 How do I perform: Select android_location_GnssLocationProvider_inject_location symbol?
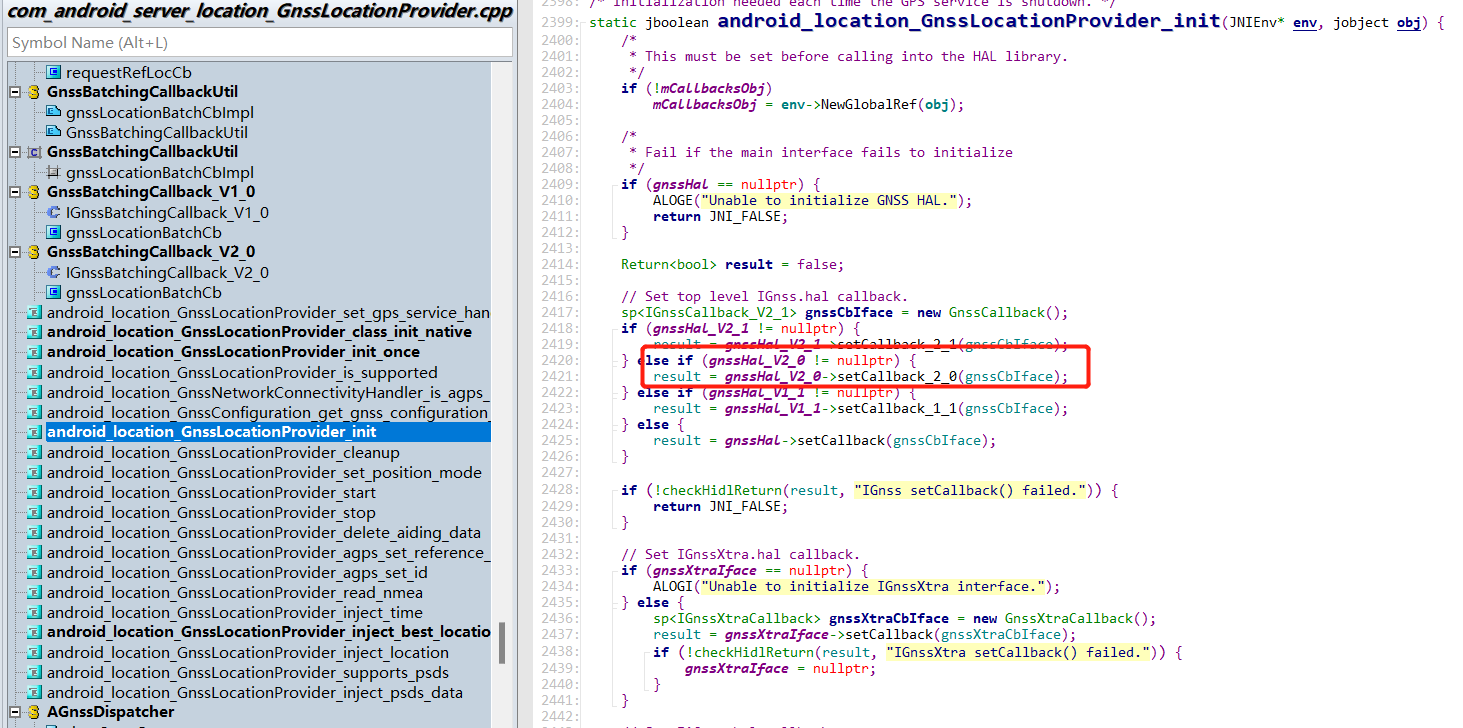(248, 652)
